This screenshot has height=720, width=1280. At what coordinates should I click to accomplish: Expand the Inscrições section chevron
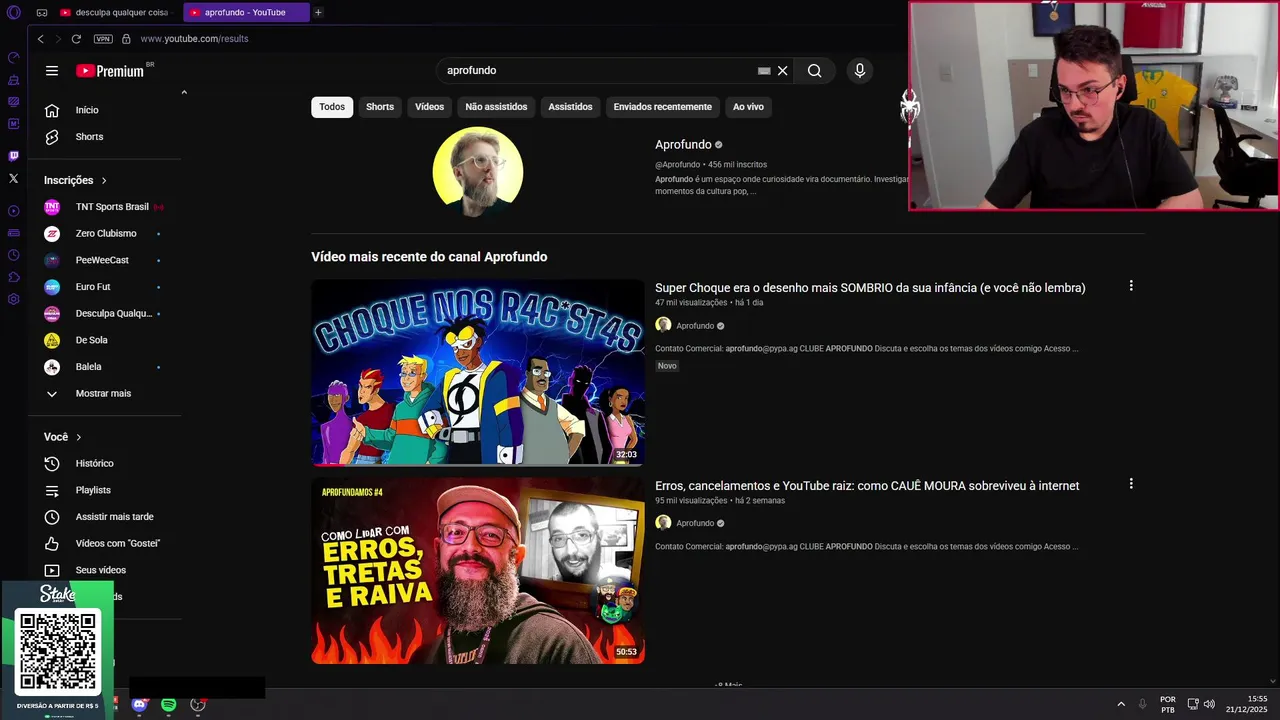coord(104,181)
